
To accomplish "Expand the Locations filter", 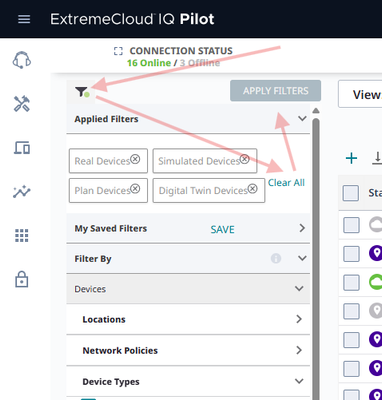I will click(x=299, y=319).
